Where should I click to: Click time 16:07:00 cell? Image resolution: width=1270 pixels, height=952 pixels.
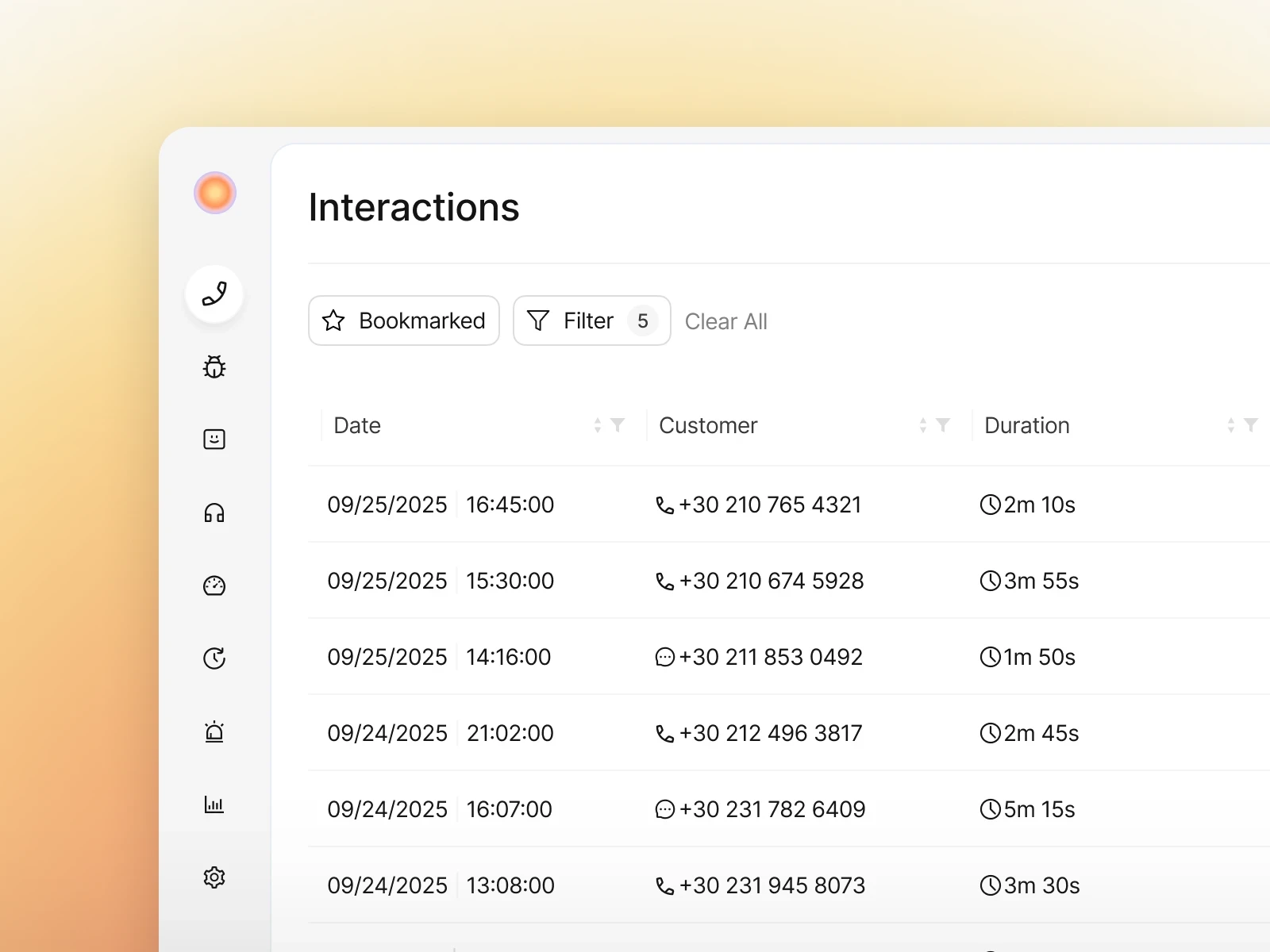click(510, 809)
